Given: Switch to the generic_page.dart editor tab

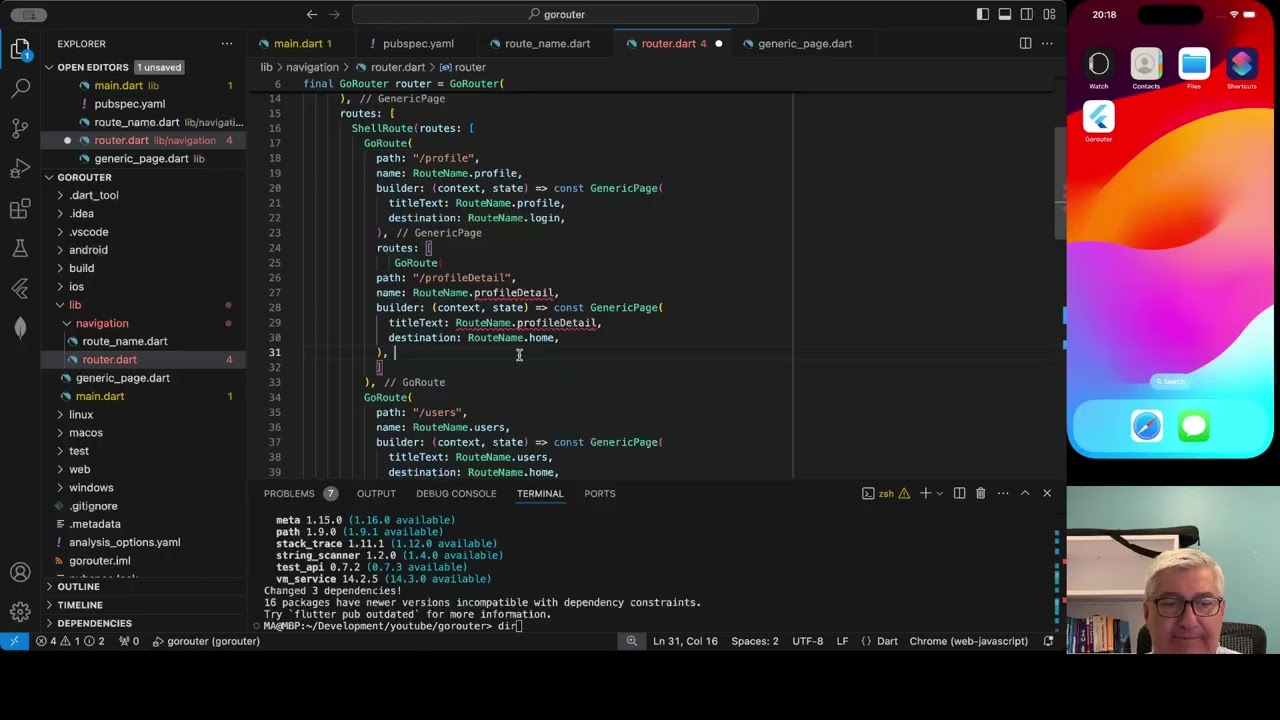Looking at the screenshot, I should coord(804,44).
